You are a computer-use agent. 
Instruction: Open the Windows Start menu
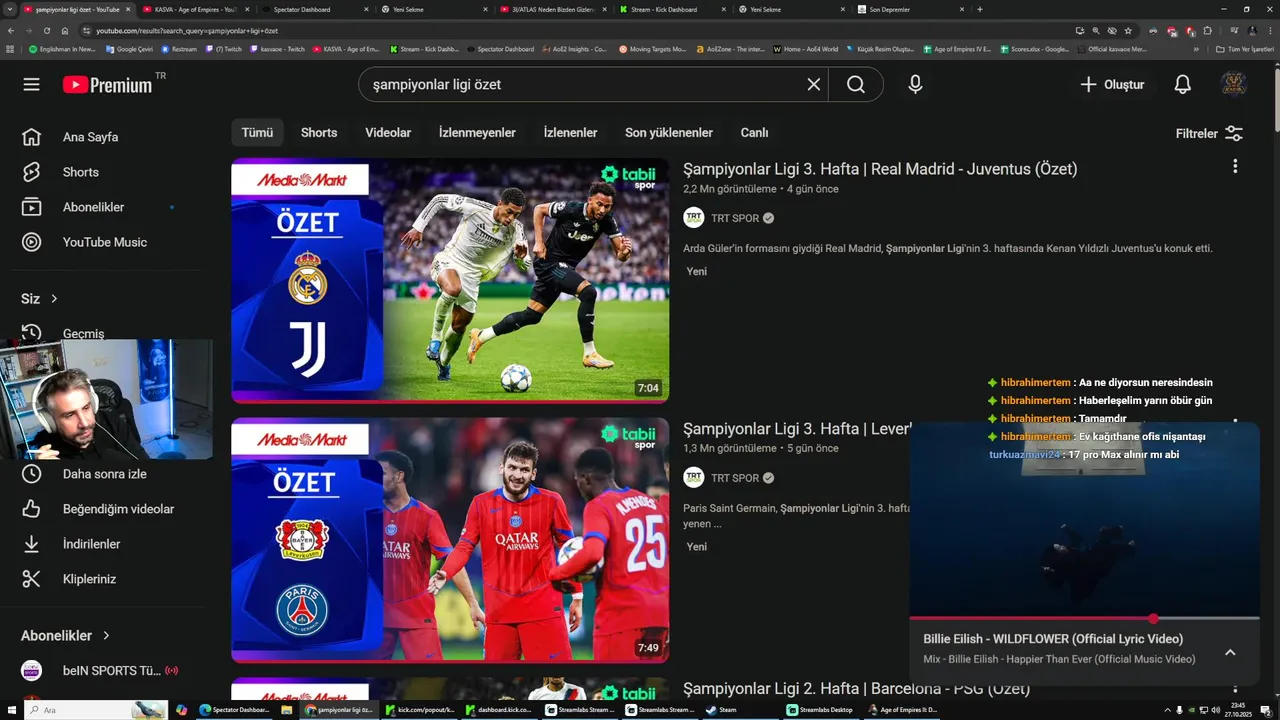point(10,710)
